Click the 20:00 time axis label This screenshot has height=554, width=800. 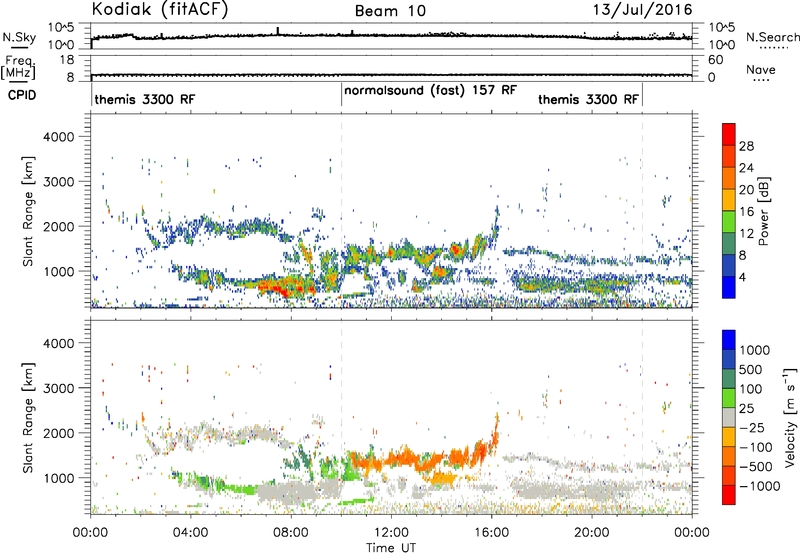[591, 533]
